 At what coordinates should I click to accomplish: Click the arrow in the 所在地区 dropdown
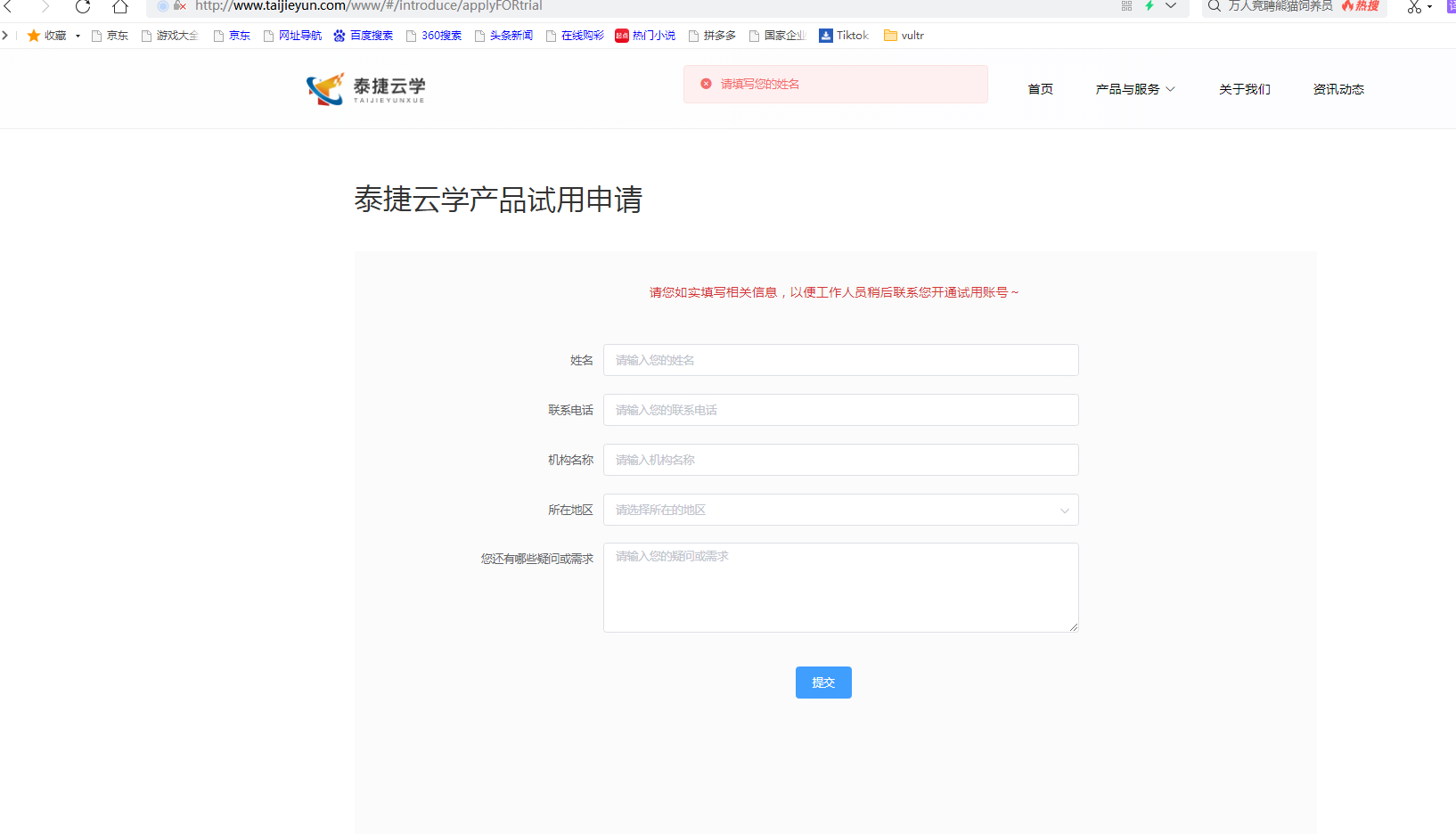pyautogui.click(x=1064, y=511)
